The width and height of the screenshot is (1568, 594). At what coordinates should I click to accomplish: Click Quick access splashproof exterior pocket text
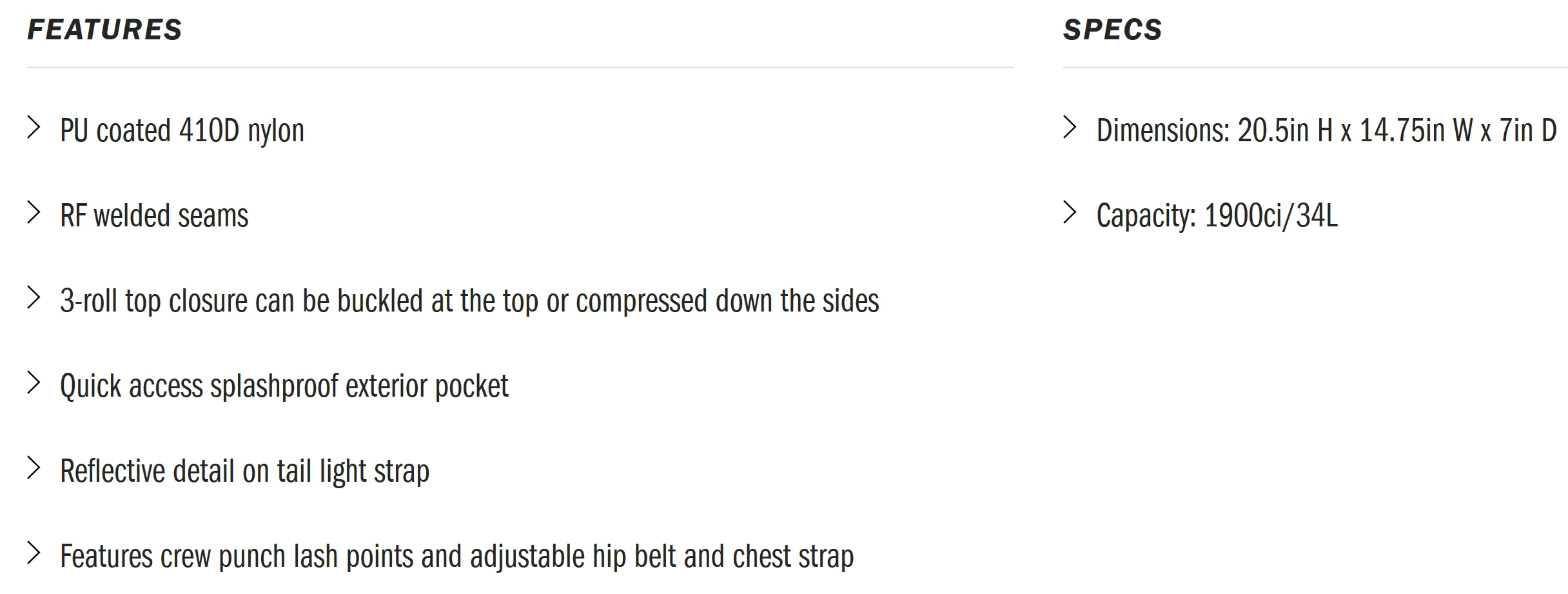(x=284, y=386)
